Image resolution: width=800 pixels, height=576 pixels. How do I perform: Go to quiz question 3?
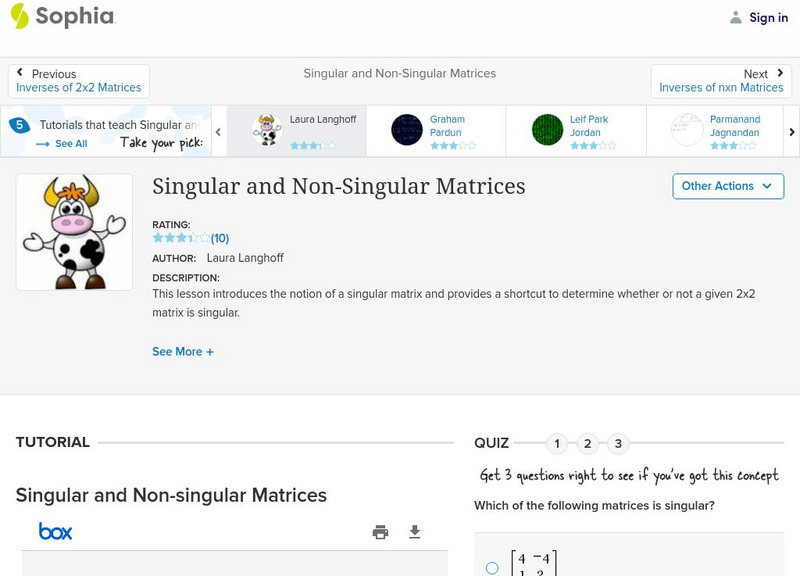click(618, 443)
